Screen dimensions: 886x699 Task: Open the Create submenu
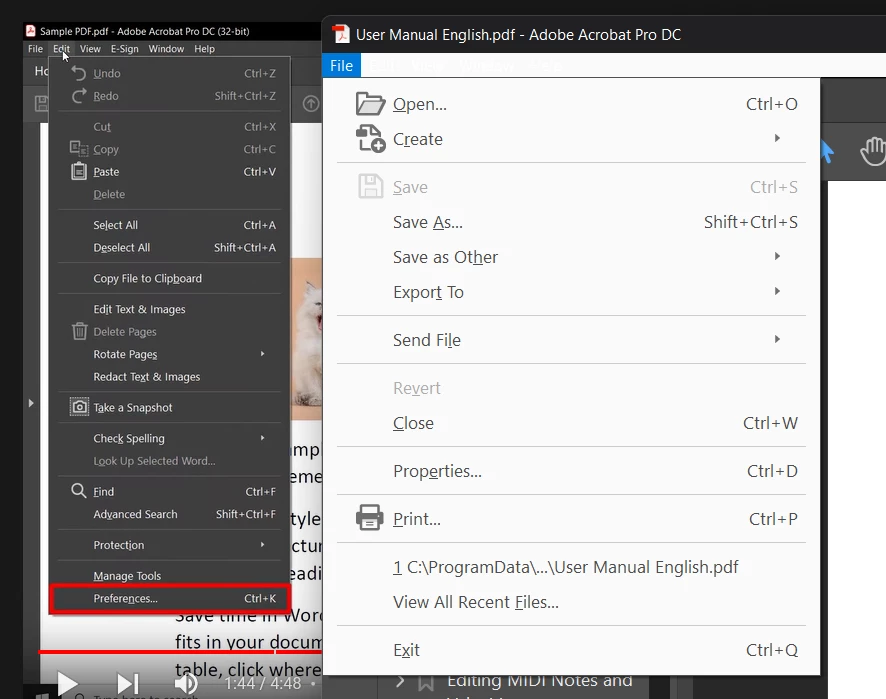coord(571,139)
